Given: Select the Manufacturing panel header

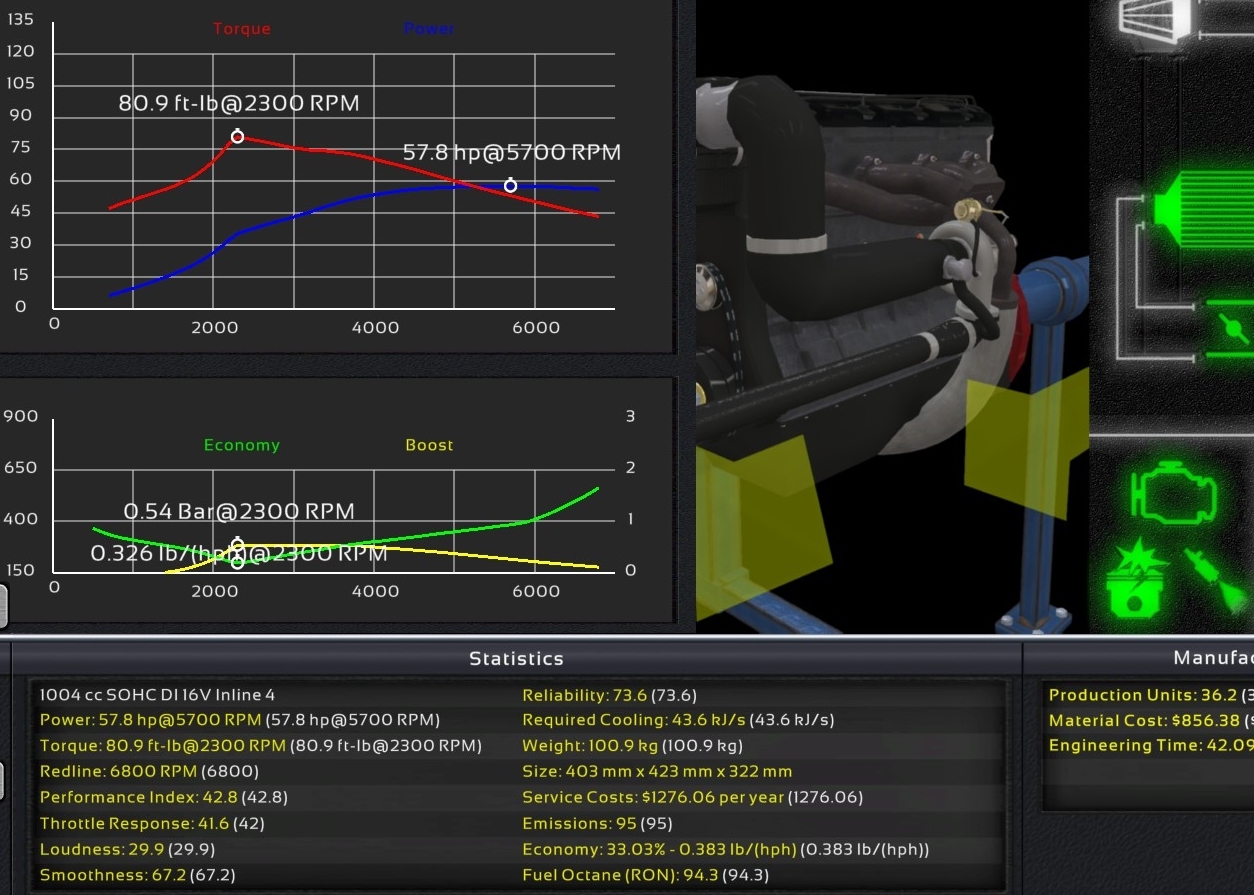Looking at the screenshot, I should click(1212, 658).
